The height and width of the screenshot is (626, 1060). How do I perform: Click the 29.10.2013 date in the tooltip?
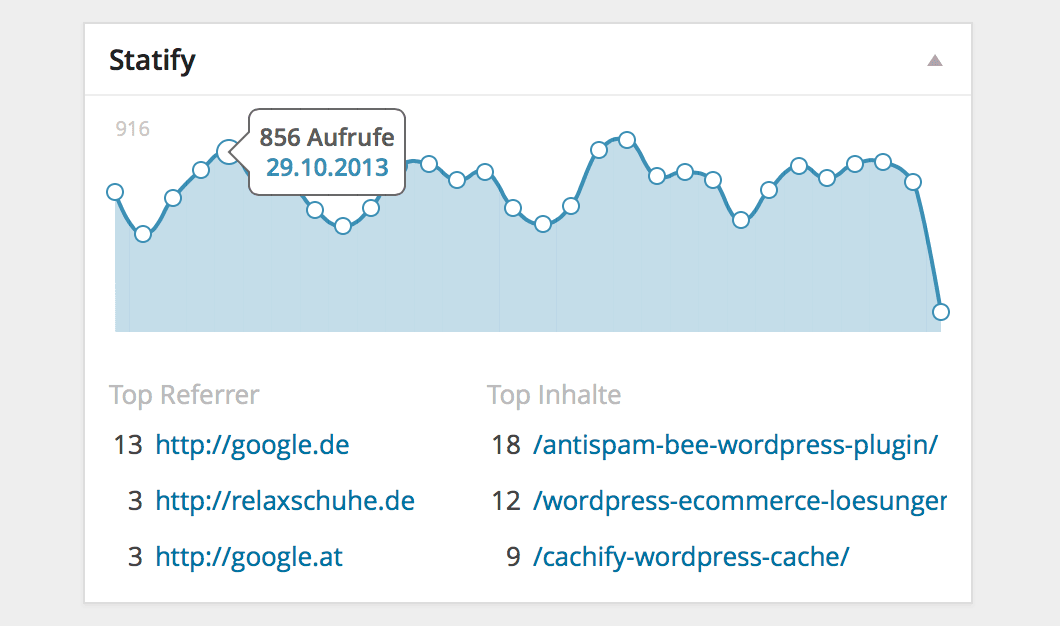(x=327, y=167)
